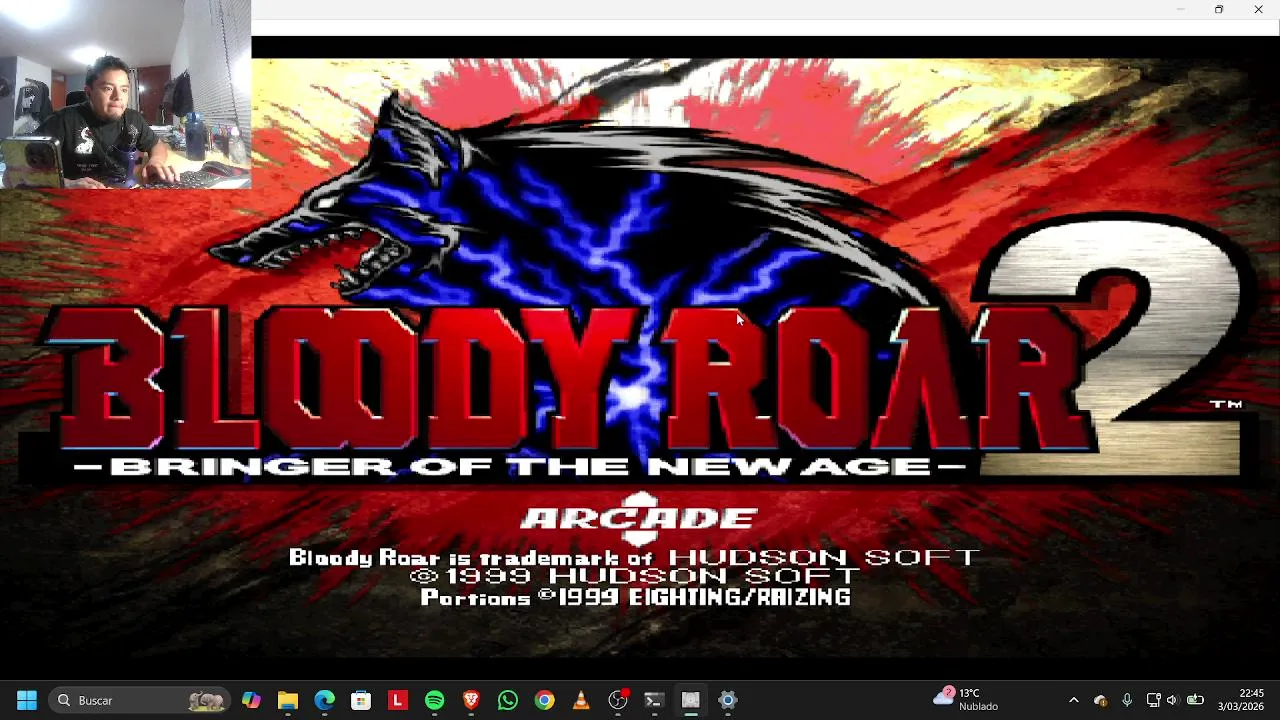Click the cloud sync tray icon
Screen dimensions: 1280x720
[1101, 700]
